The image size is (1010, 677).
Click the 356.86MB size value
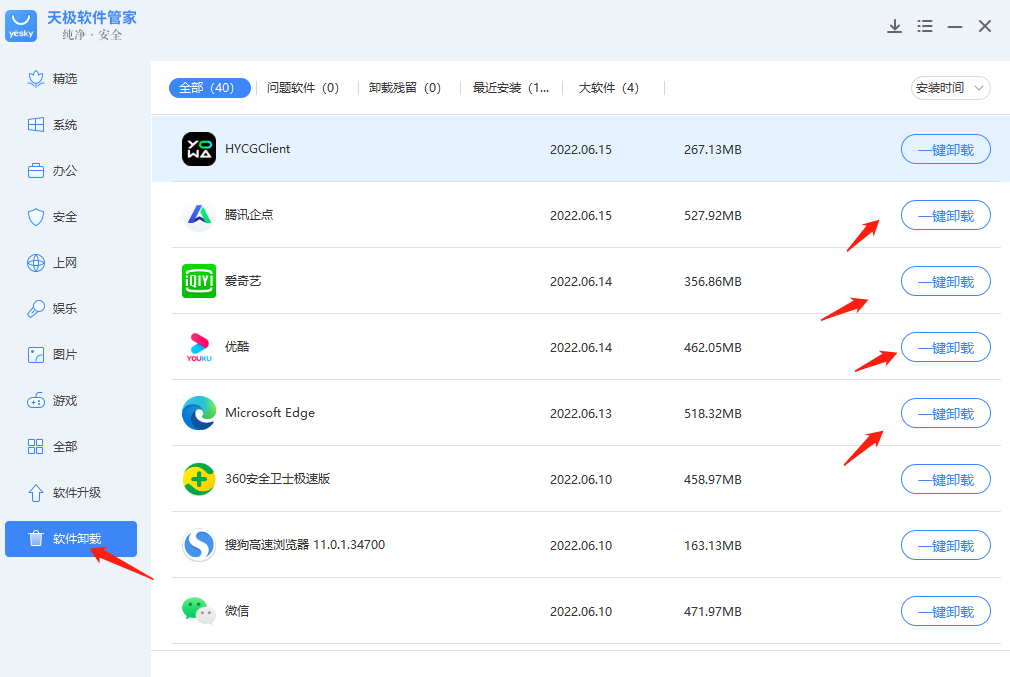[x=712, y=281]
